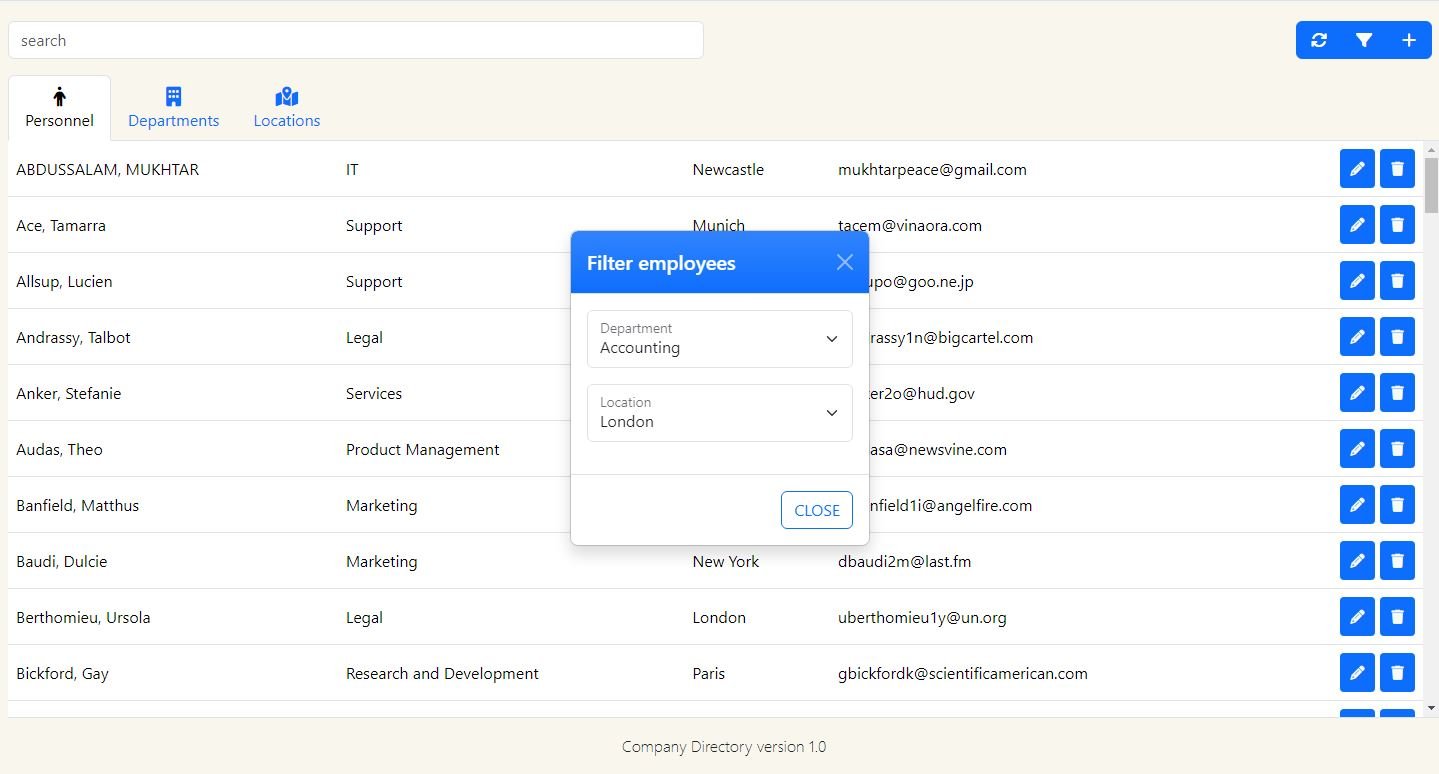
Task: Open the Department dropdown in filter dialog
Action: click(719, 339)
